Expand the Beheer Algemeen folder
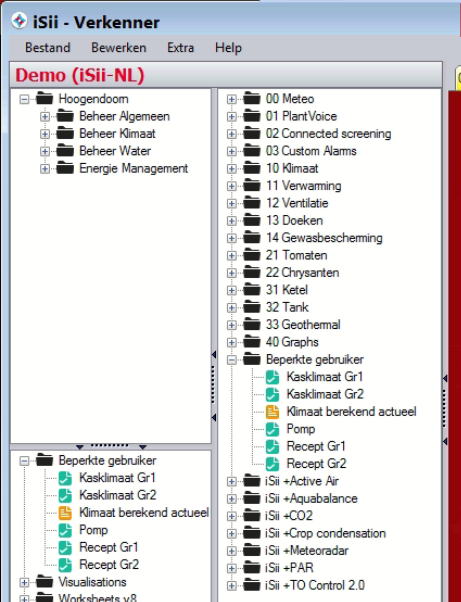Image resolution: width=461 pixels, height=602 pixels. [45, 116]
